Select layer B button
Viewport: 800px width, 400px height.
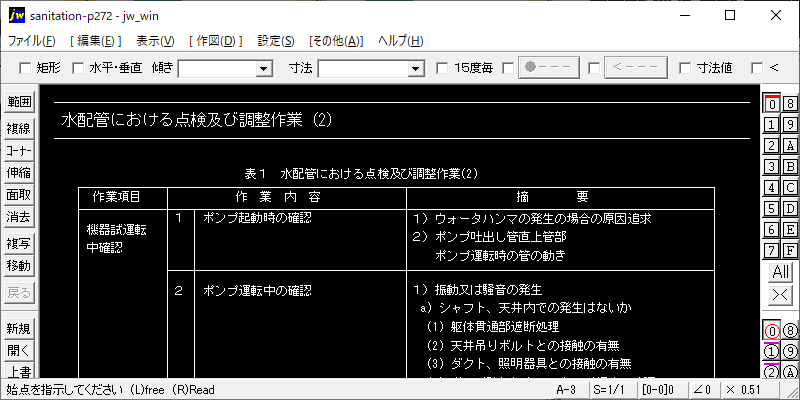790,167
